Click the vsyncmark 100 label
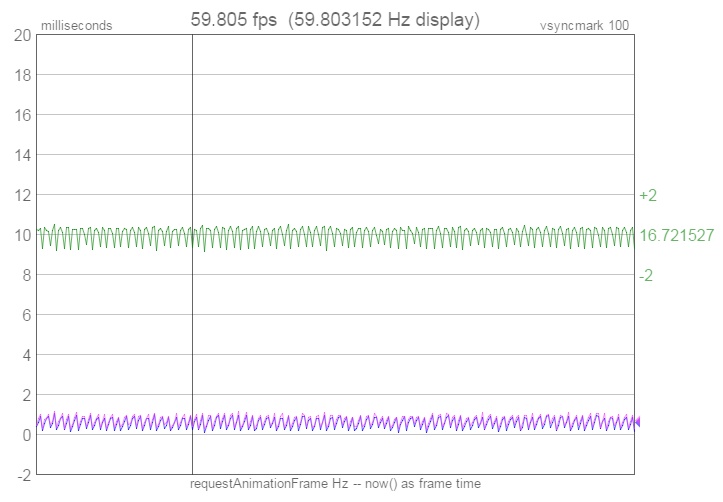This screenshot has height=502, width=723. (585, 25)
